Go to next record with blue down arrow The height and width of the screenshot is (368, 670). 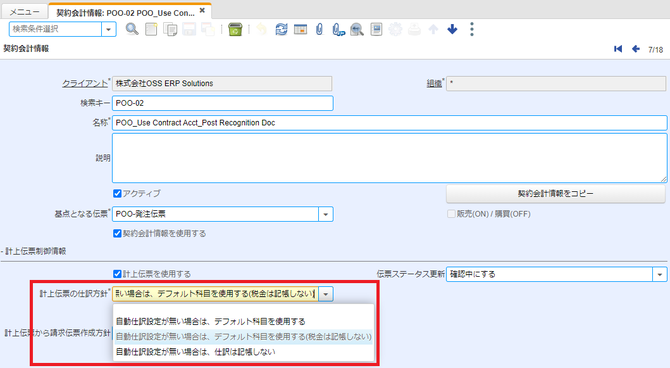click(x=452, y=29)
